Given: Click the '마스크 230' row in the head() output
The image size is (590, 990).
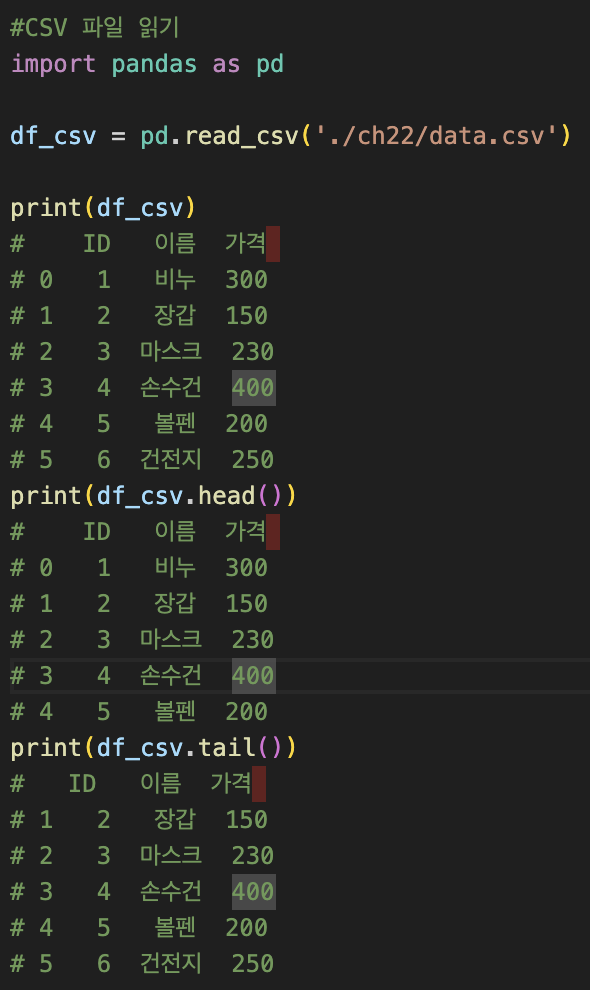Looking at the screenshot, I should [143, 640].
